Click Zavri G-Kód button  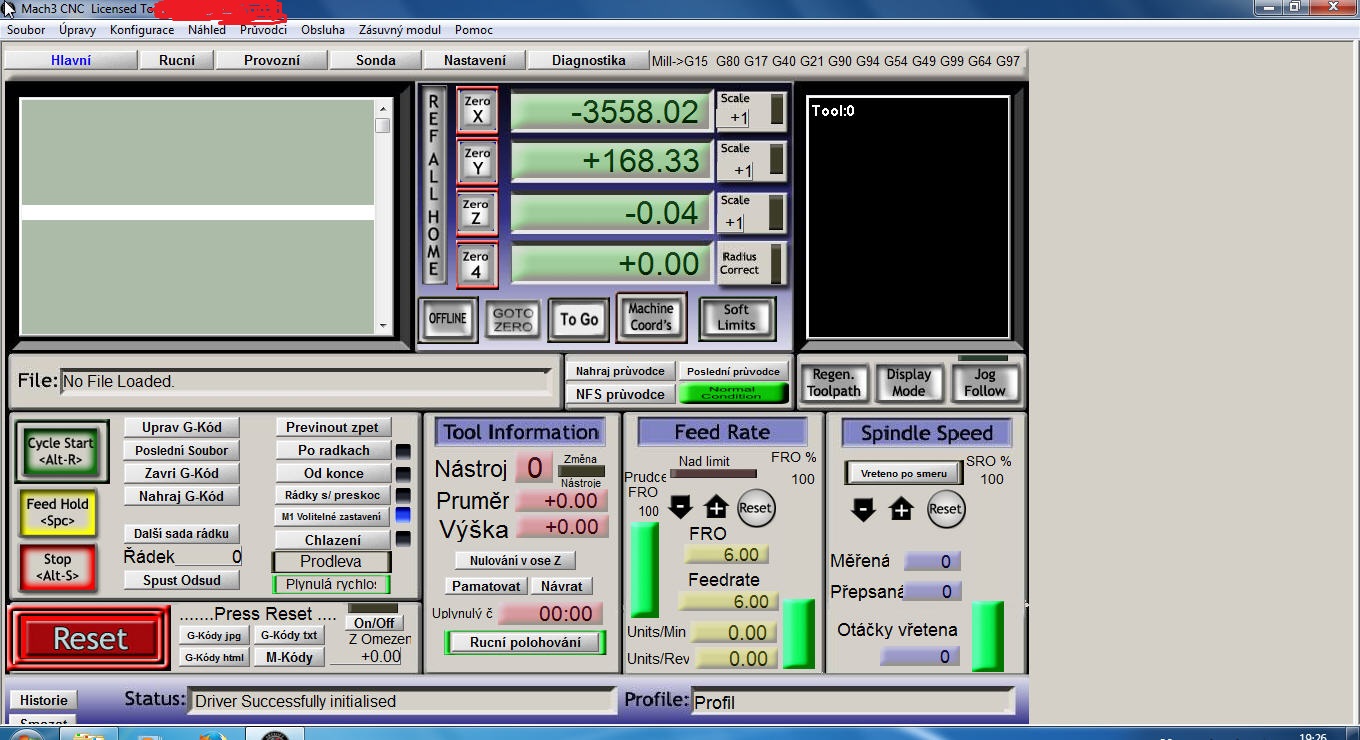point(182,473)
